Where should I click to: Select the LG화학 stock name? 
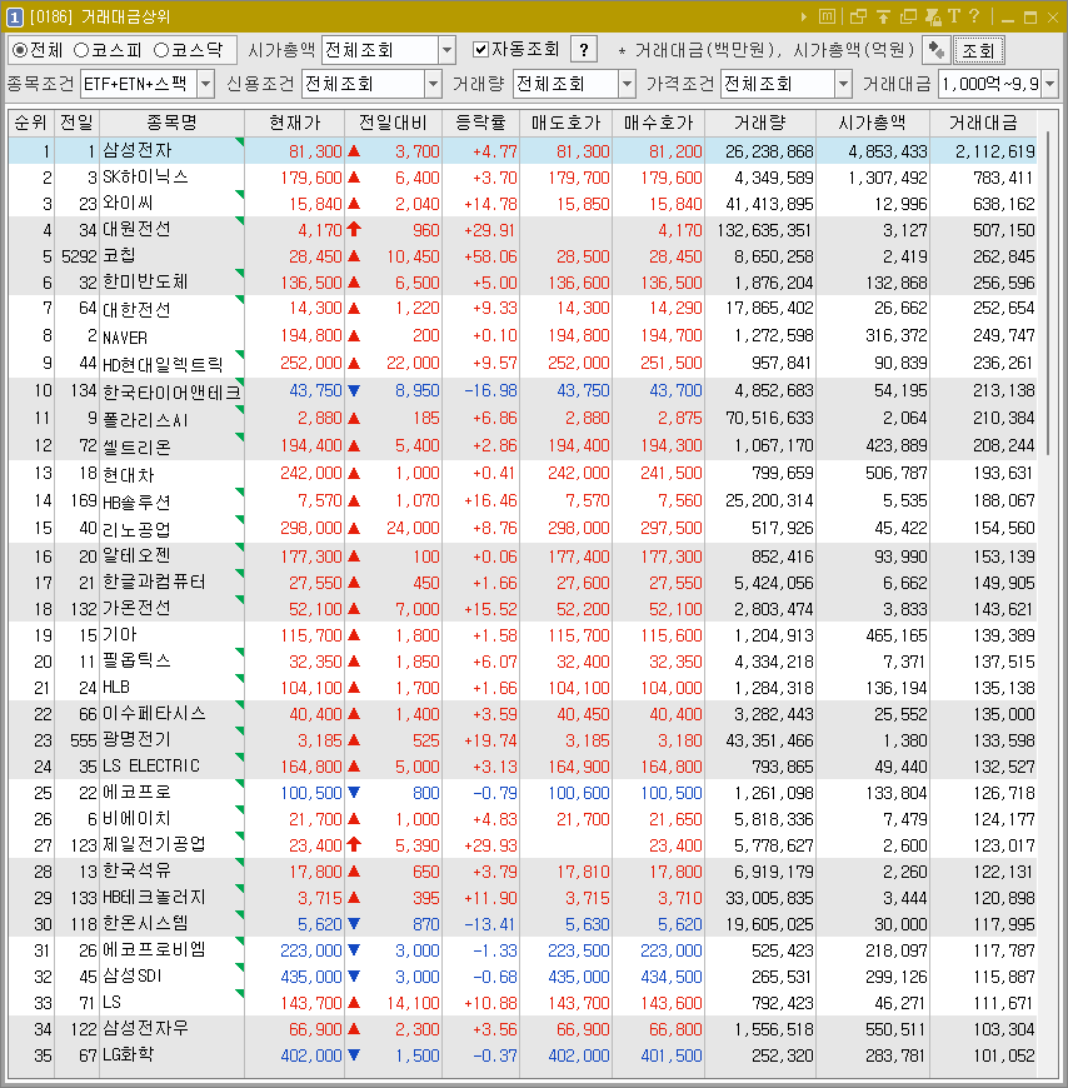[128, 1055]
